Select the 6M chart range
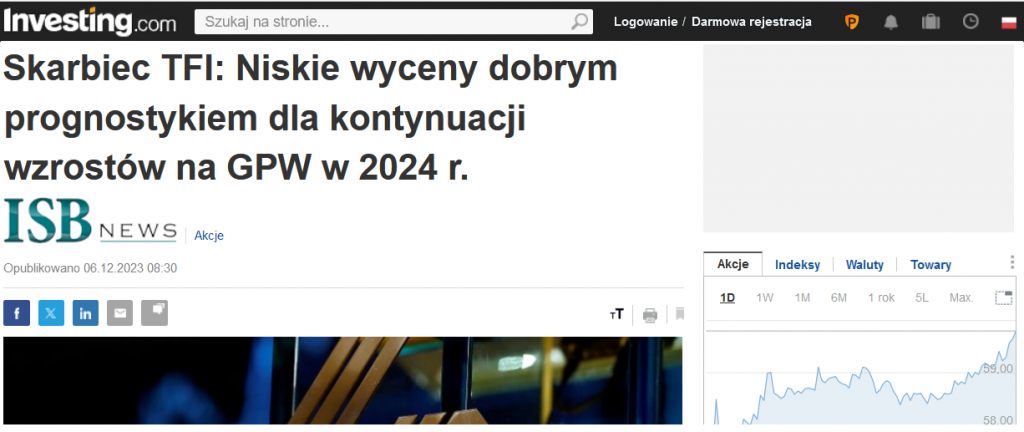Image resolution: width=1024 pixels, height=432 pixels. point(839,298)
